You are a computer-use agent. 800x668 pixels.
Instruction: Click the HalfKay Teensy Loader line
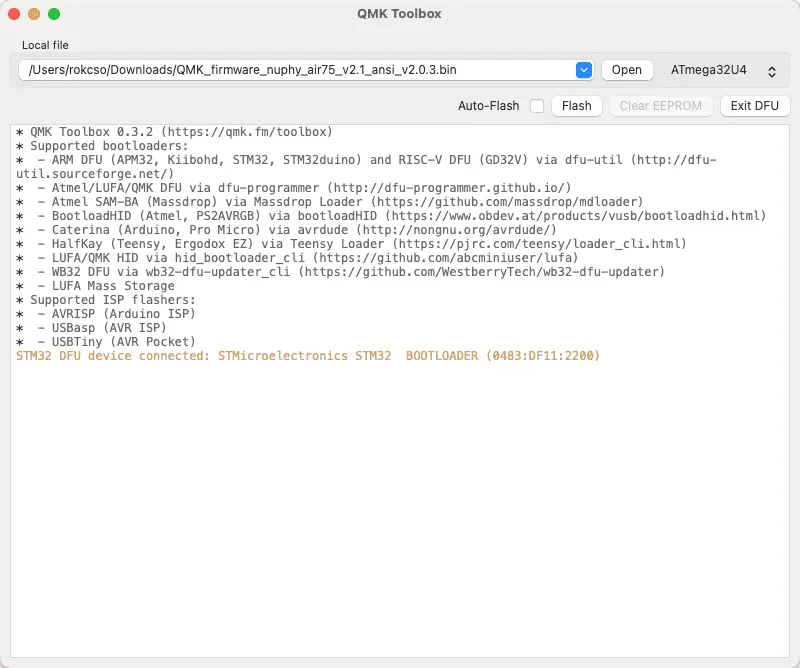(351, 244)
